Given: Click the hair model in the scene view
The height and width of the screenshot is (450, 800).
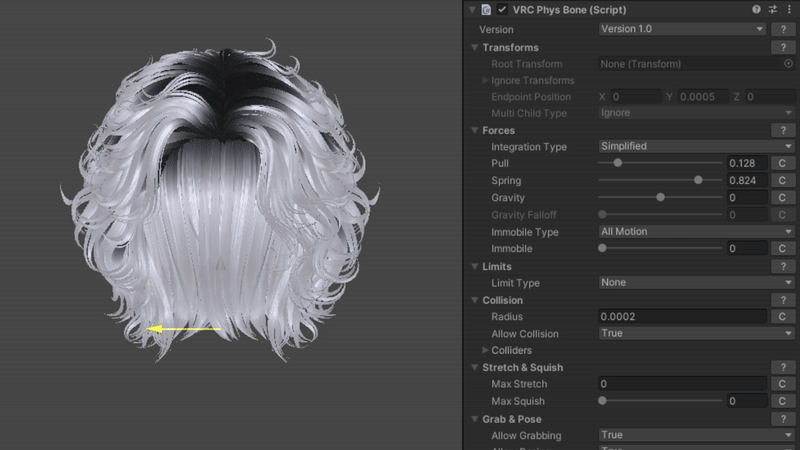Looking at the screenshot, I should [x=220, y=199].
